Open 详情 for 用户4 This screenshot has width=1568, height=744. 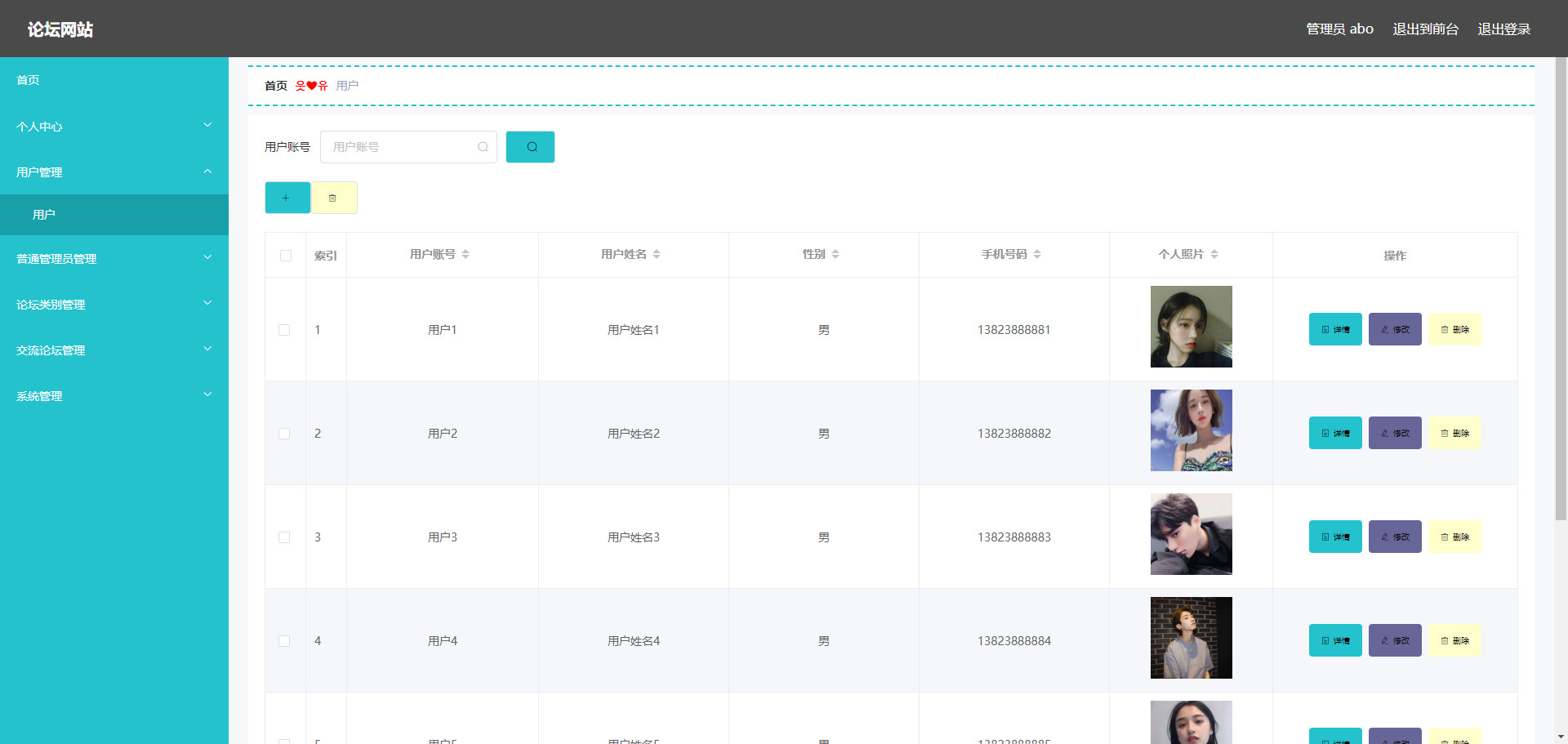1335,640
